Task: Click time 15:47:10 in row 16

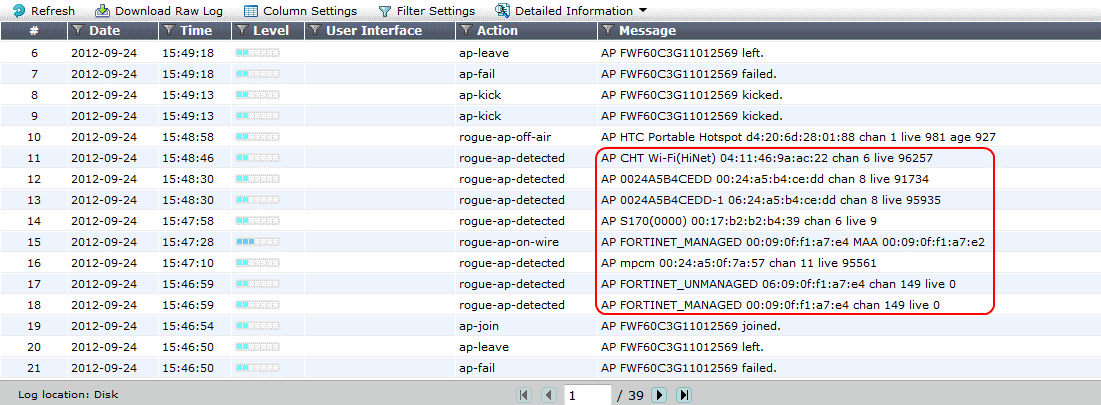Action: [187, 263]
